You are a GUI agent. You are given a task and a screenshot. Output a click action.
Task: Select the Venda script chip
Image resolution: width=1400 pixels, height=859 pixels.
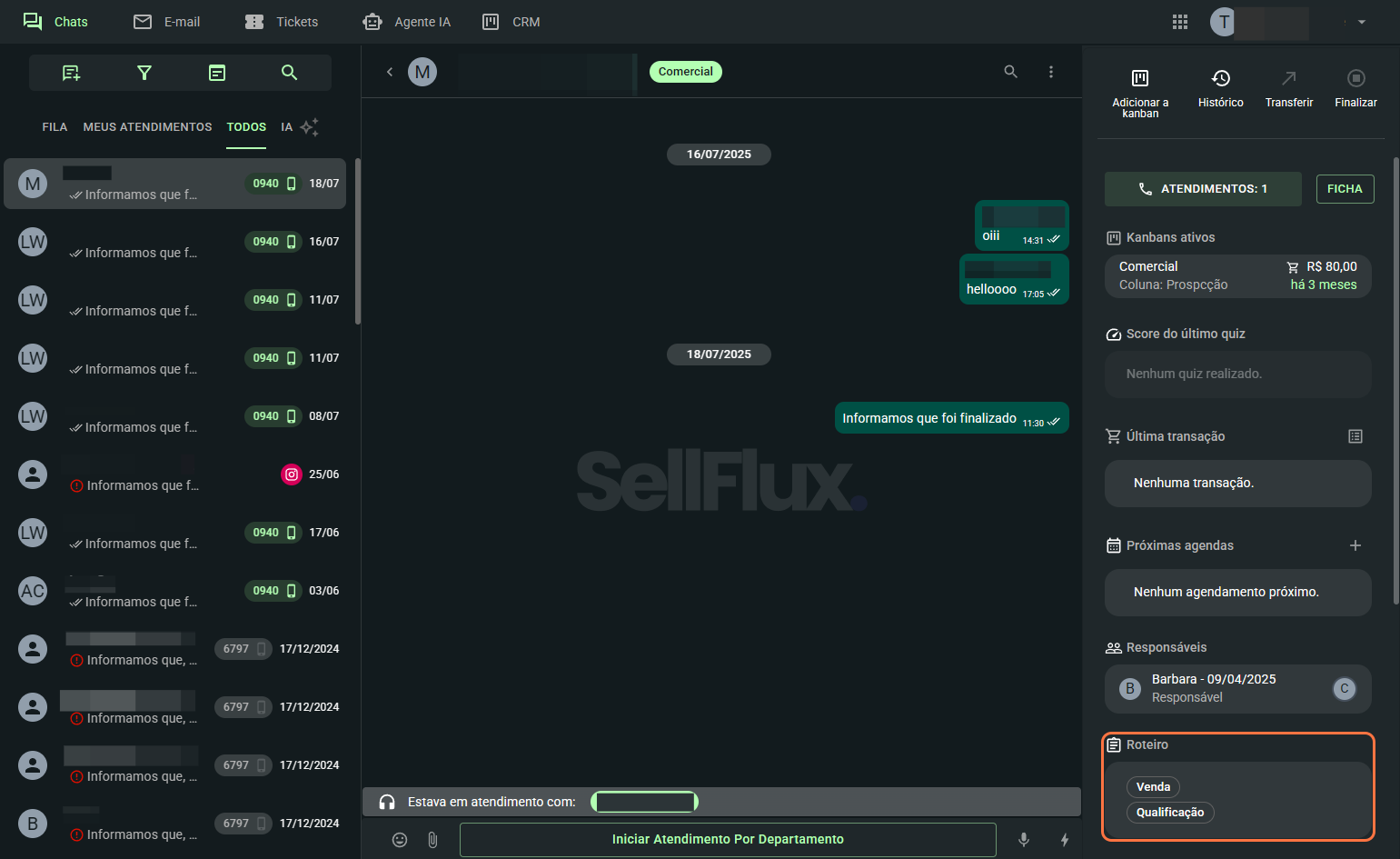point(1153,787)
